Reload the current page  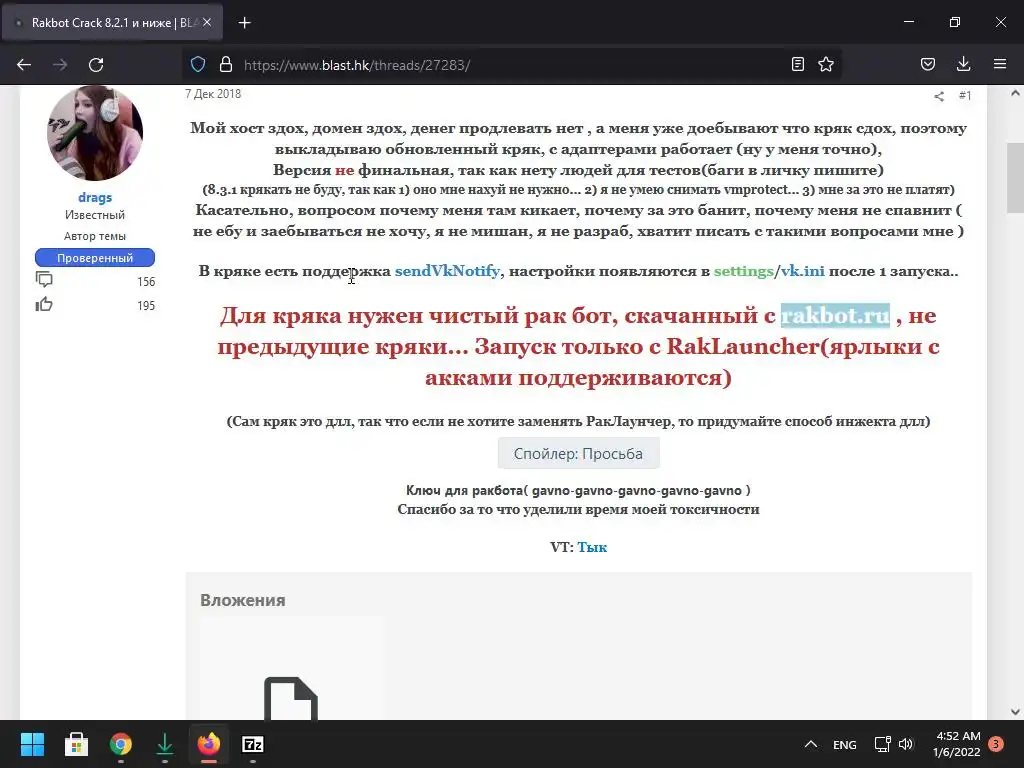pyautogui.click(x=96, y=65)
